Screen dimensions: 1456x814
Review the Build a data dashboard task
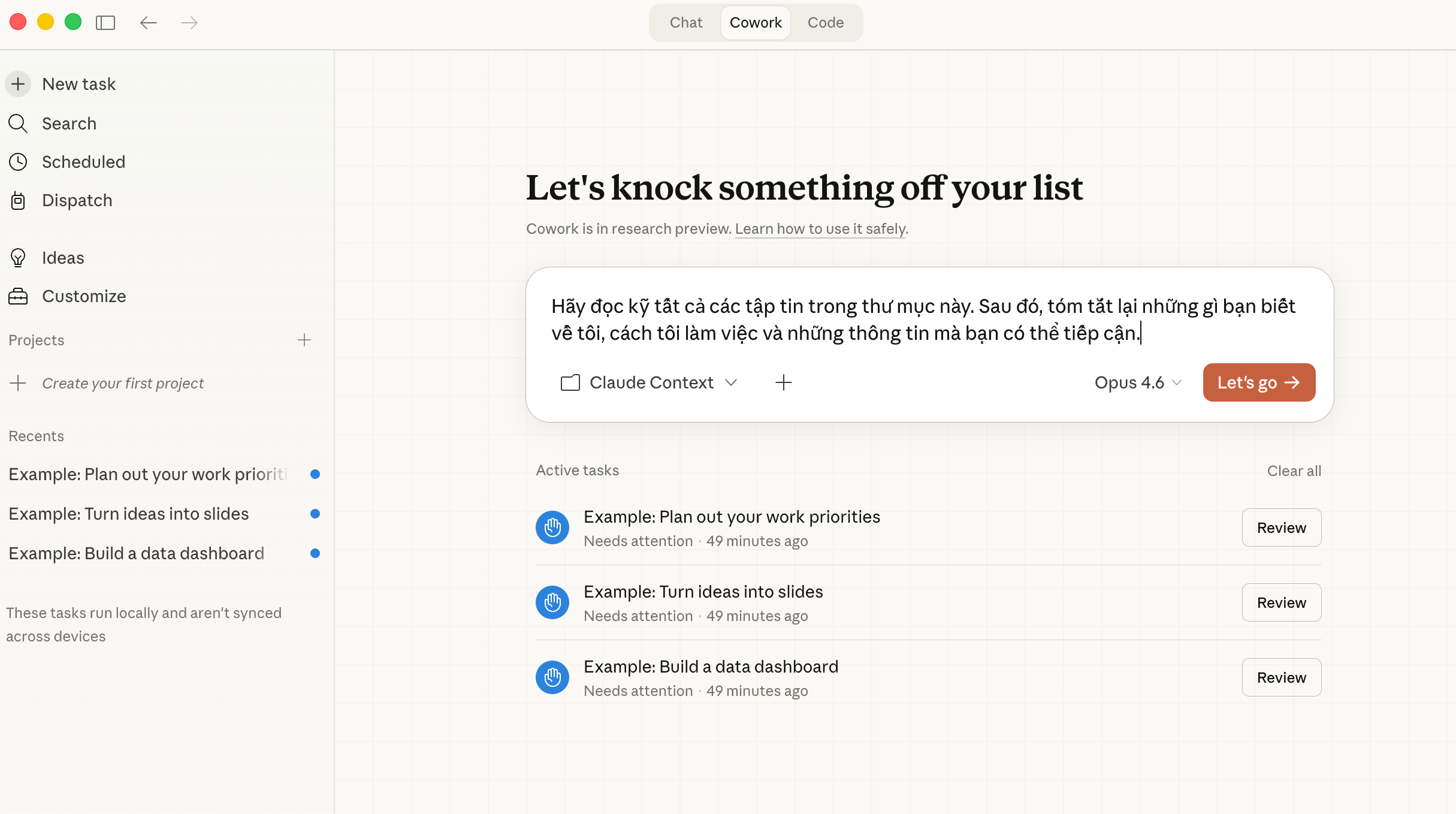click(x=1281, y=677)
